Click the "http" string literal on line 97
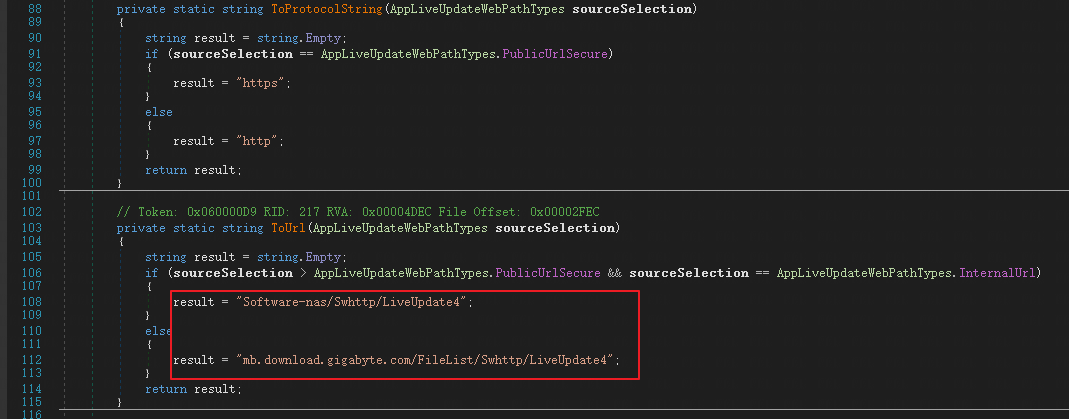Viewport: 1069px width, 419px height. [x=259, y=140]
